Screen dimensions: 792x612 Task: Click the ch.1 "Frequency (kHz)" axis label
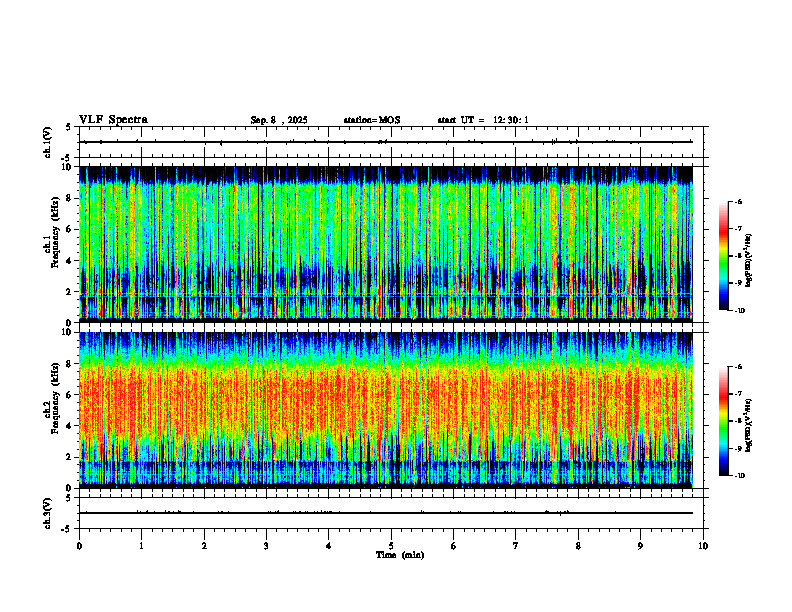tap(56, 230)
